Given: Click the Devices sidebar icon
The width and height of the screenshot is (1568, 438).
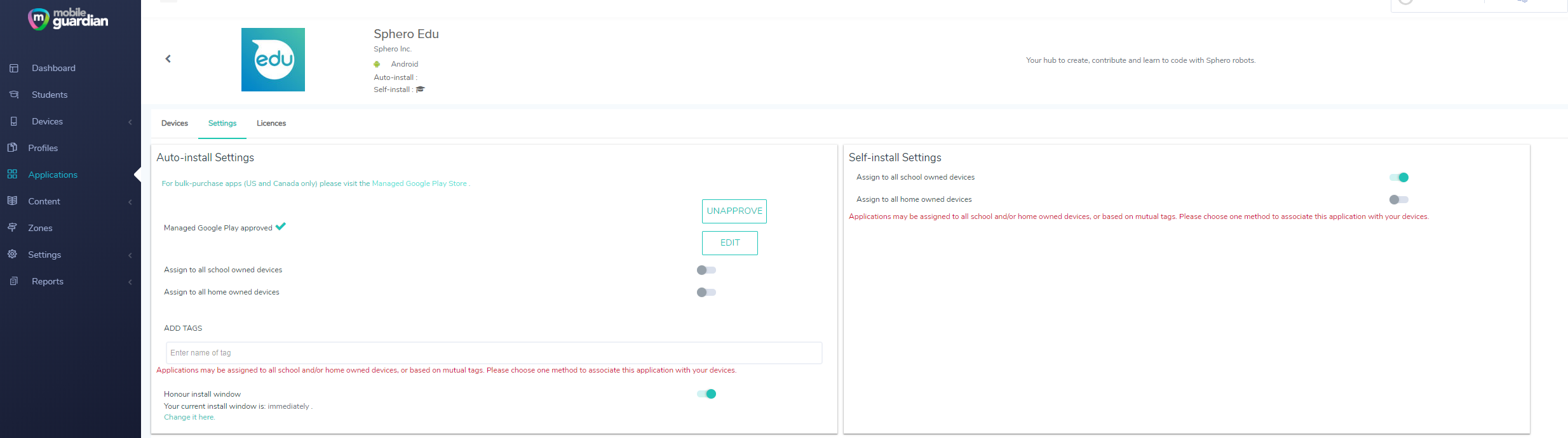Looking at the screenshot, I should click(x=14, y=121).
